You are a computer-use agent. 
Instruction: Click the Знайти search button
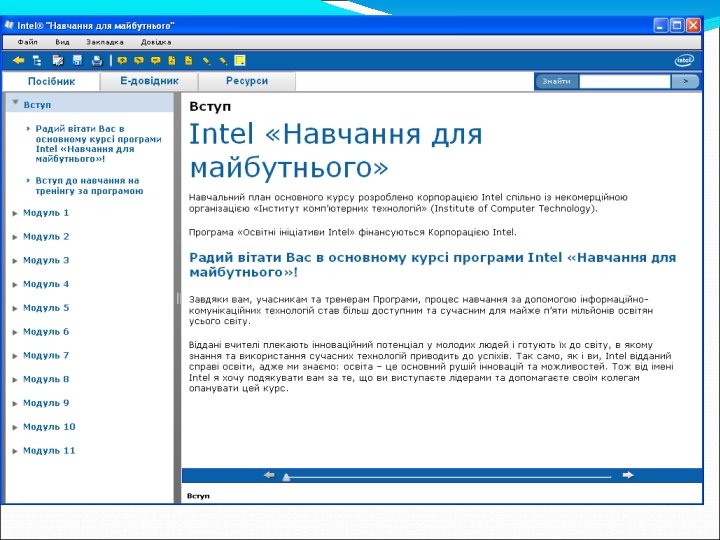pyautogui.click(x=556, y=81)
